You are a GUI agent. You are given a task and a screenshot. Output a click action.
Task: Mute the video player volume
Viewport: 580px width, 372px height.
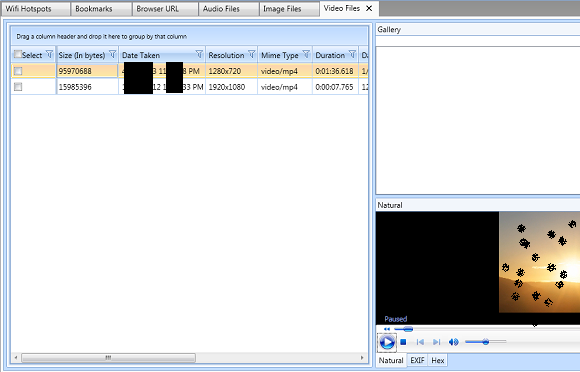453,342
